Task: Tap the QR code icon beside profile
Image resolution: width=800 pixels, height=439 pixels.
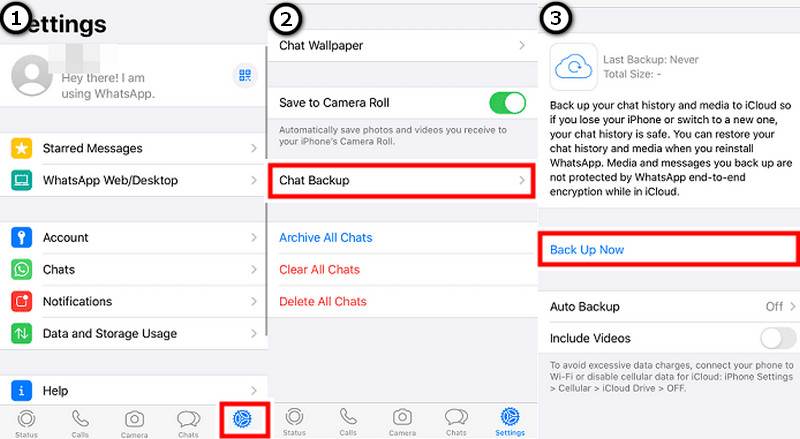Action: tap(245, 76)
